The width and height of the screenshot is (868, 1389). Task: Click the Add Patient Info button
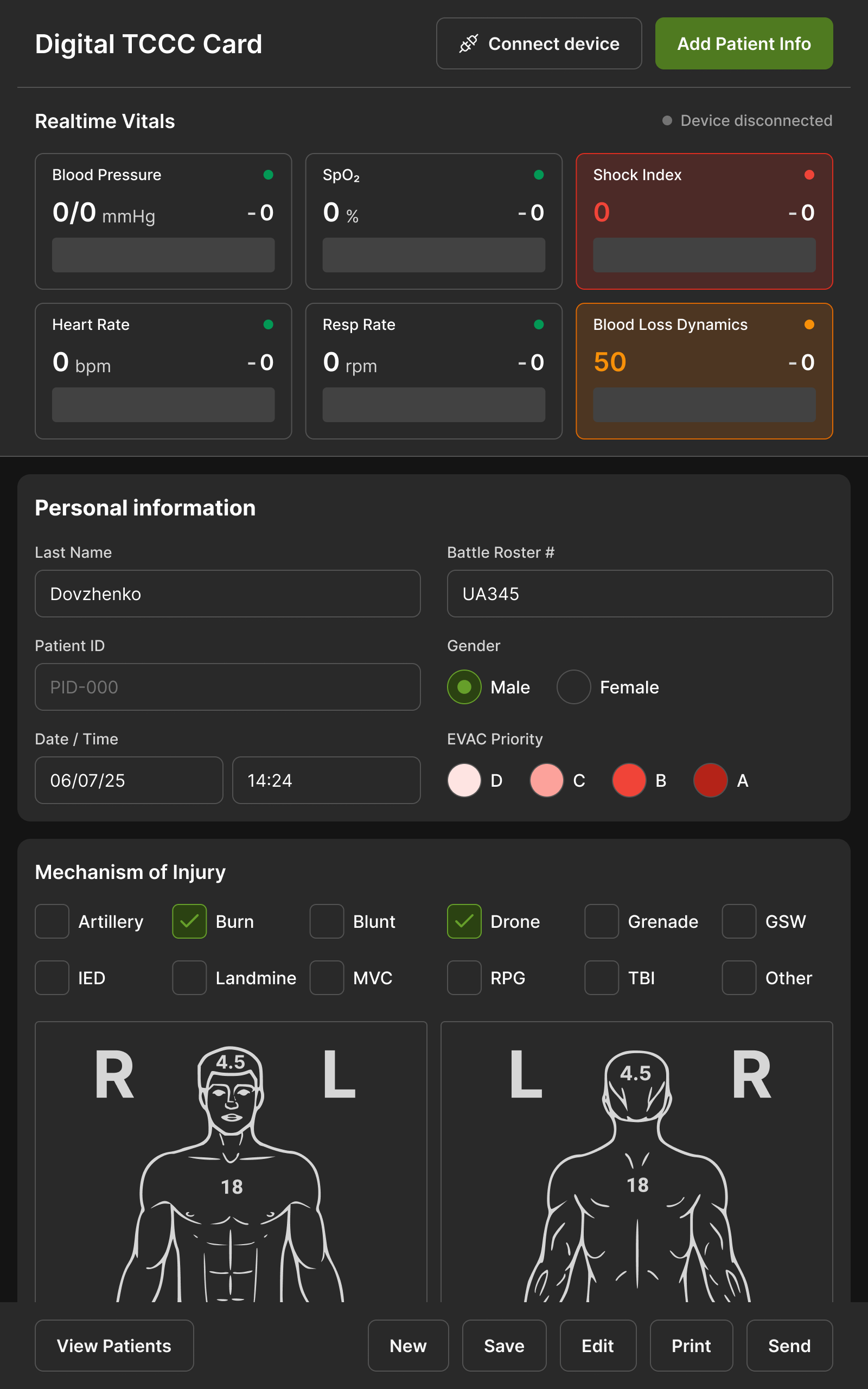click(744, 43)
